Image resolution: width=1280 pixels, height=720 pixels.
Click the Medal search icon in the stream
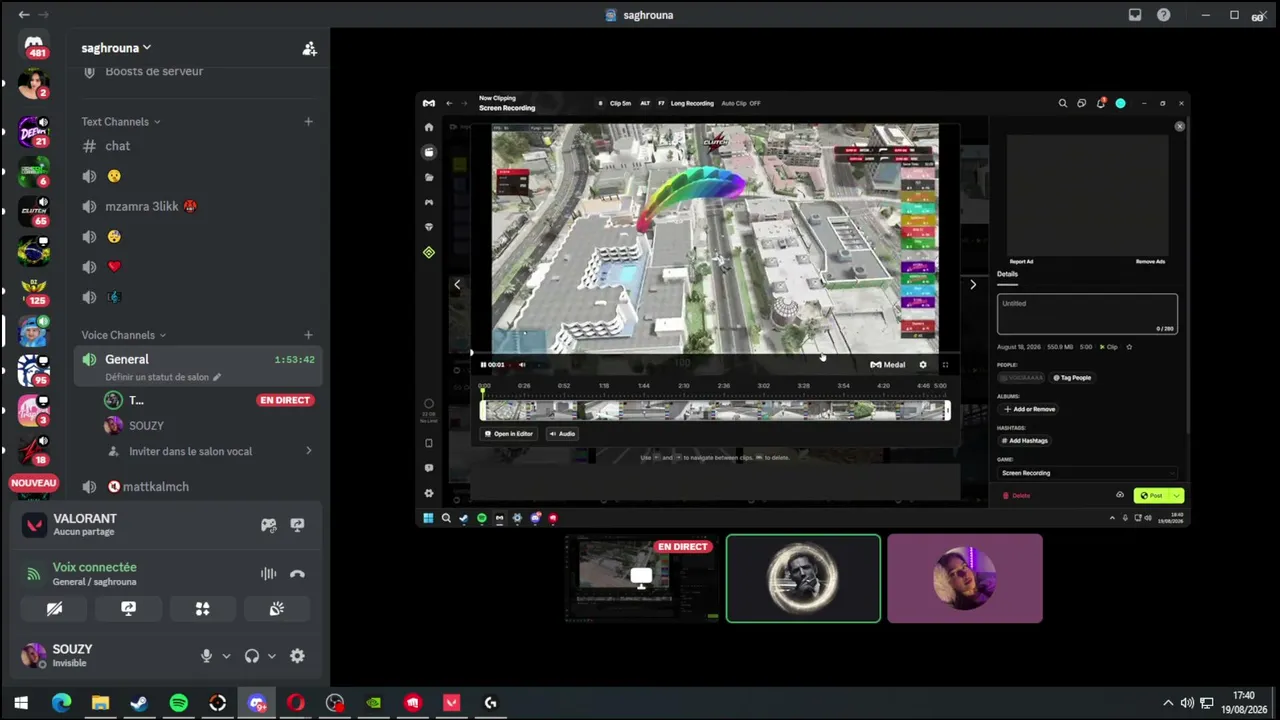[x=1063, y=103]
